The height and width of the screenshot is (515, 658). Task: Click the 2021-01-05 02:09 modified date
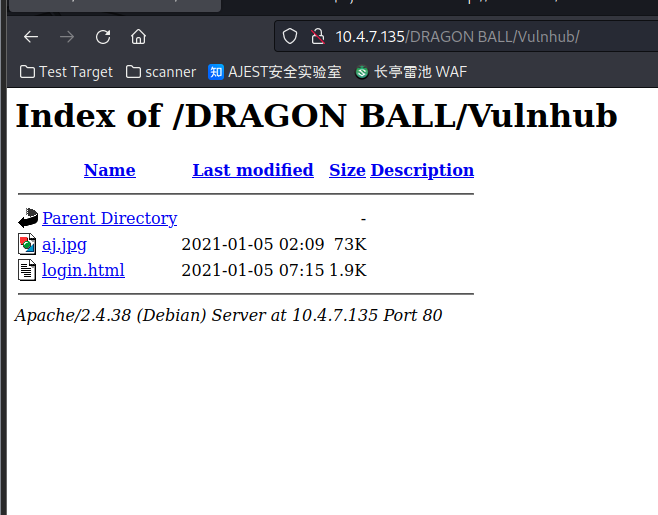click(253, 244)
